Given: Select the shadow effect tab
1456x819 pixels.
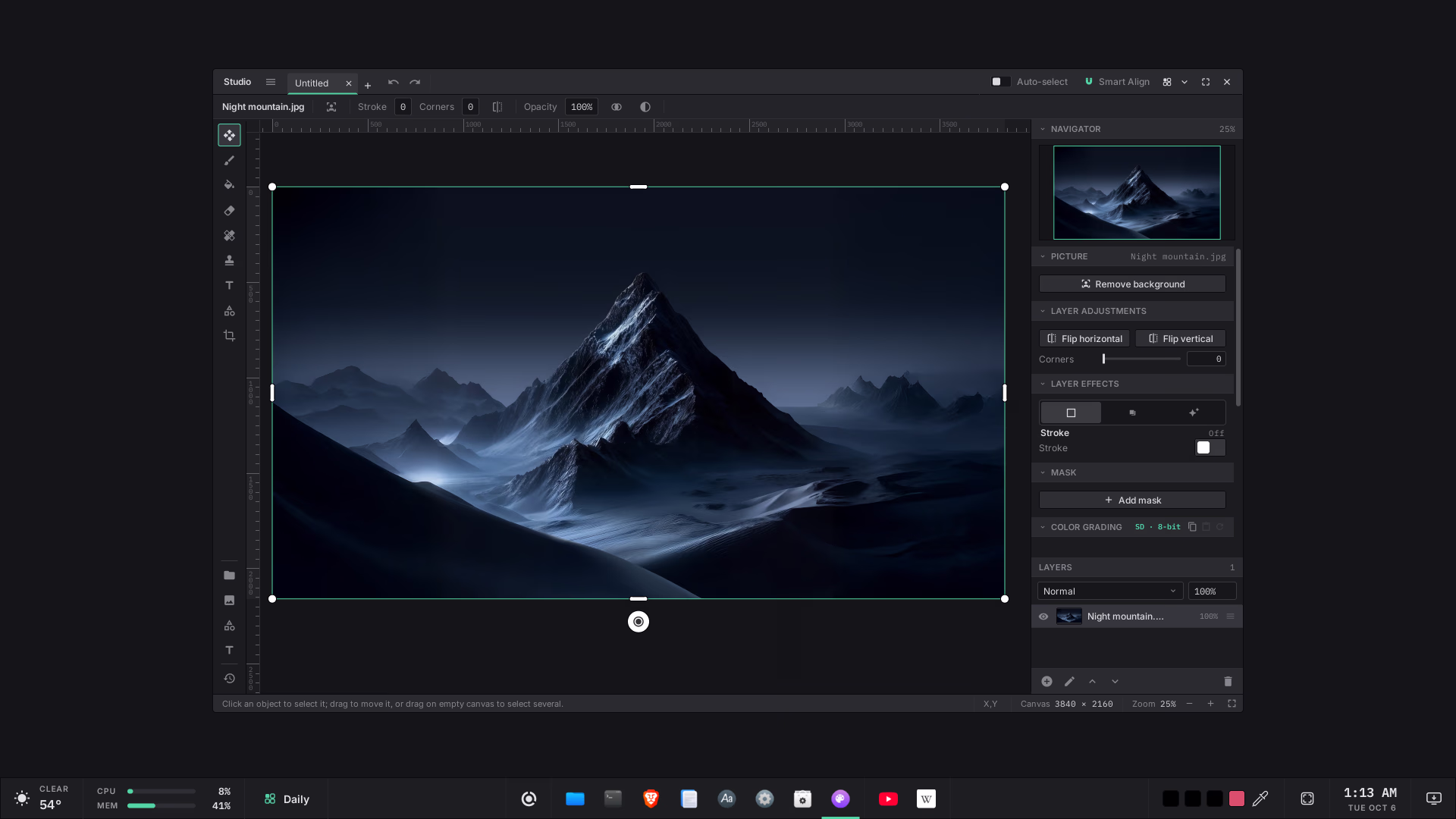Looking at the screenshot, I should (1132, 413).
